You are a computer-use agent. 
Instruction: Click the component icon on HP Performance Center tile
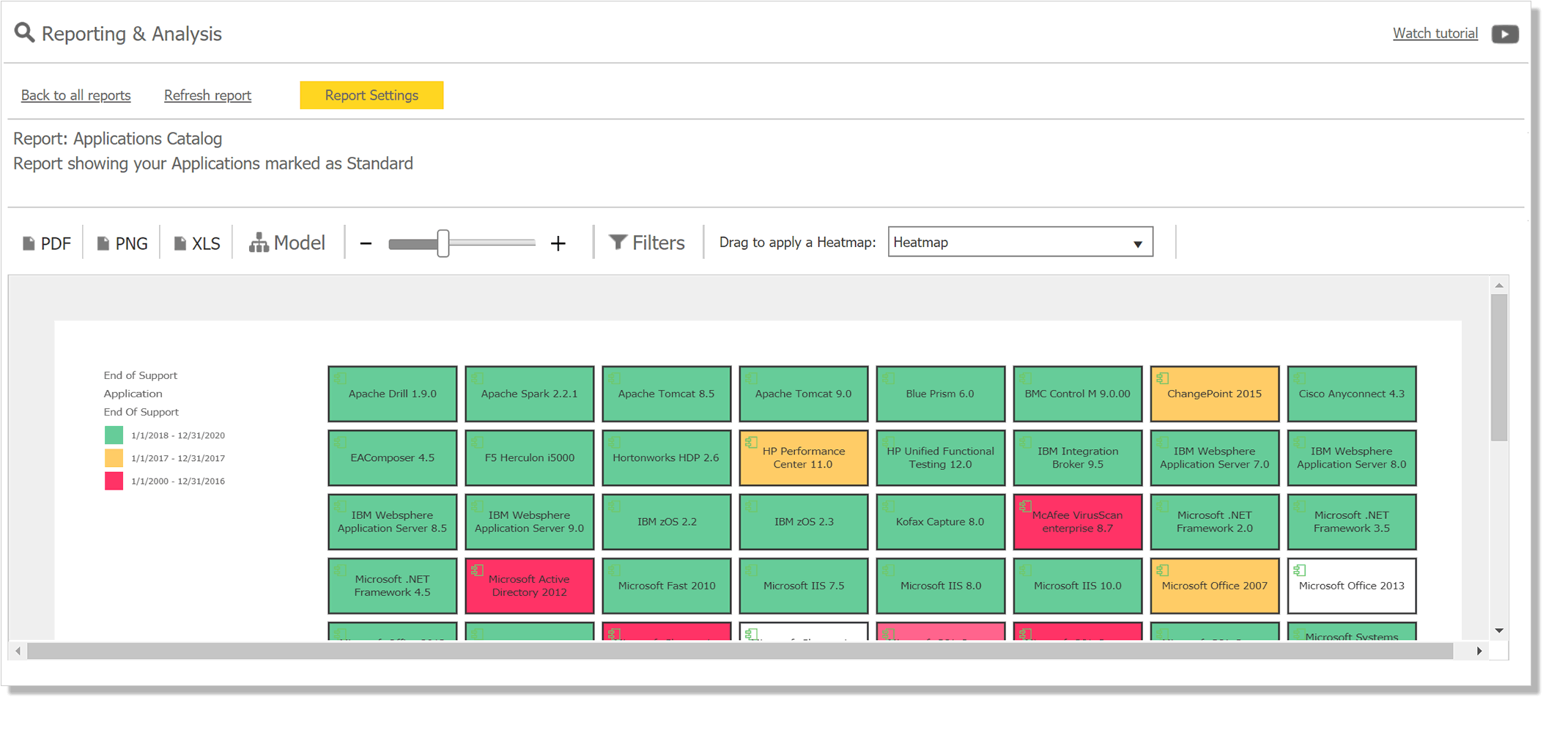point(752,442)
